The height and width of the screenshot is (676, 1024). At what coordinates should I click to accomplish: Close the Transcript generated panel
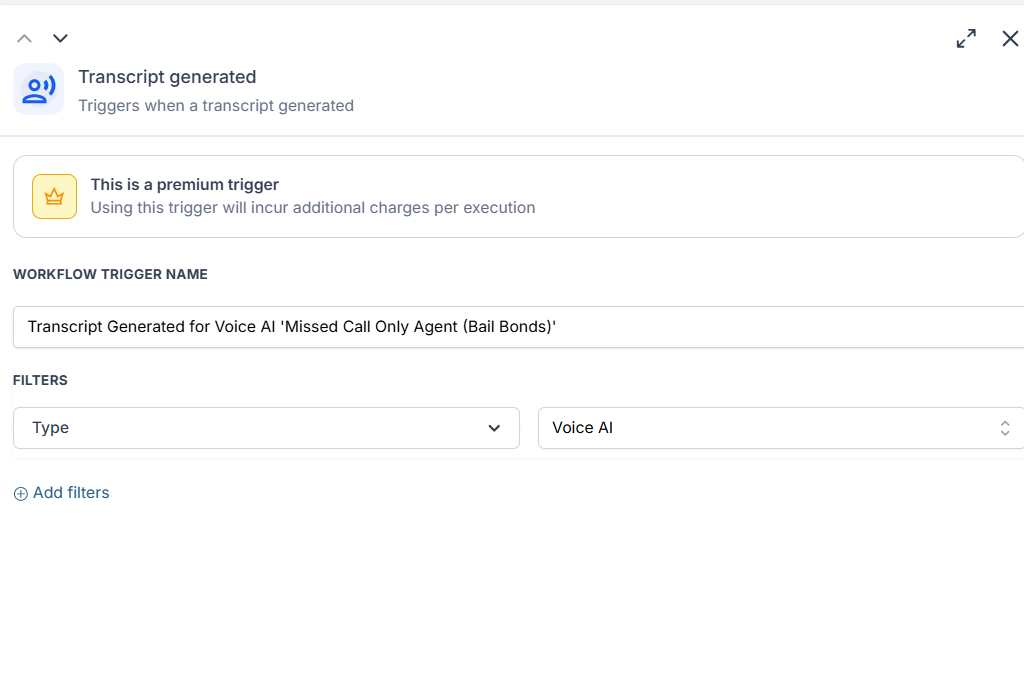(x=1010, y=39)
